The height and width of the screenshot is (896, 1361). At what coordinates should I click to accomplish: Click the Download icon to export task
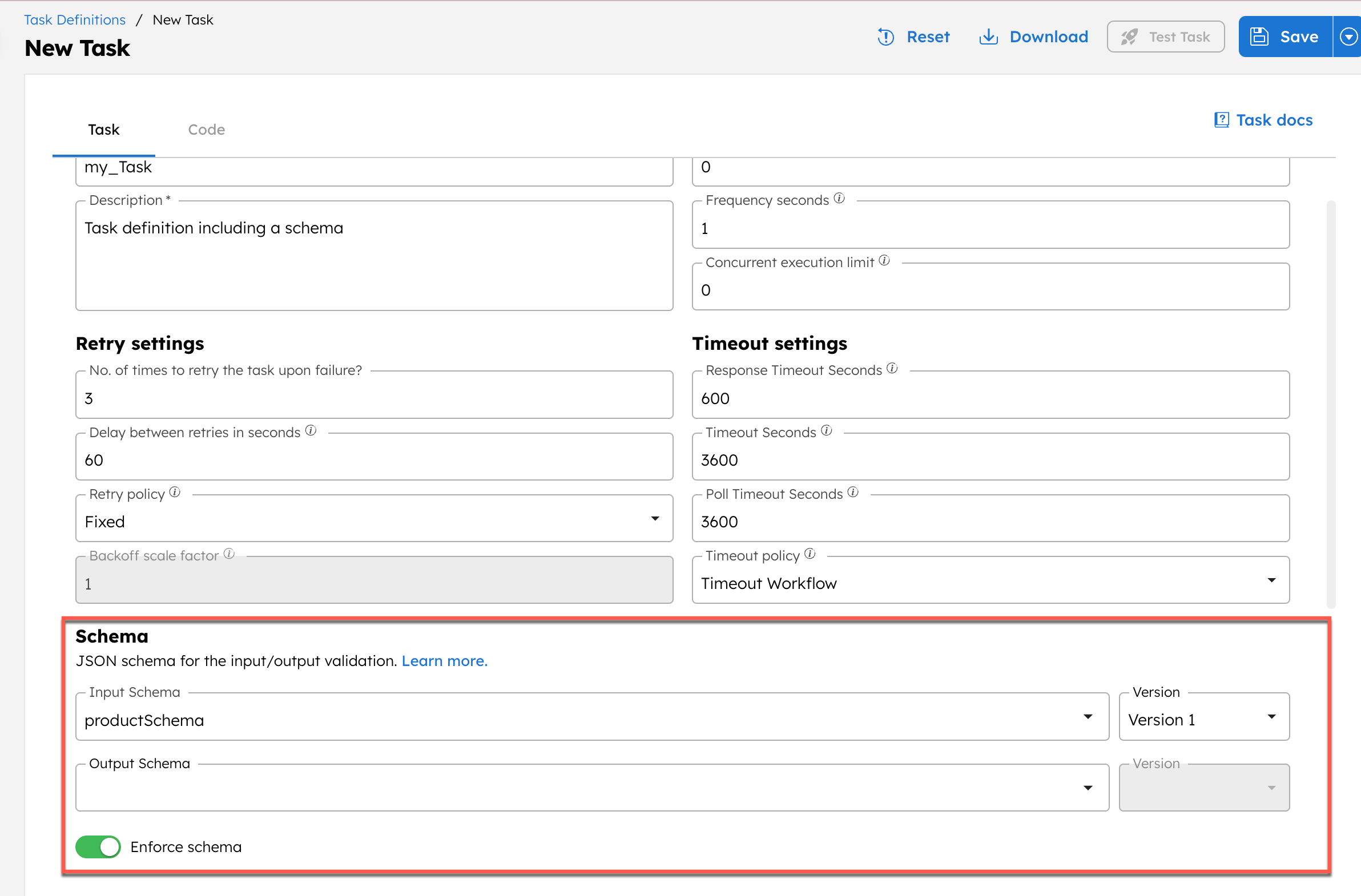click(989, 36)
